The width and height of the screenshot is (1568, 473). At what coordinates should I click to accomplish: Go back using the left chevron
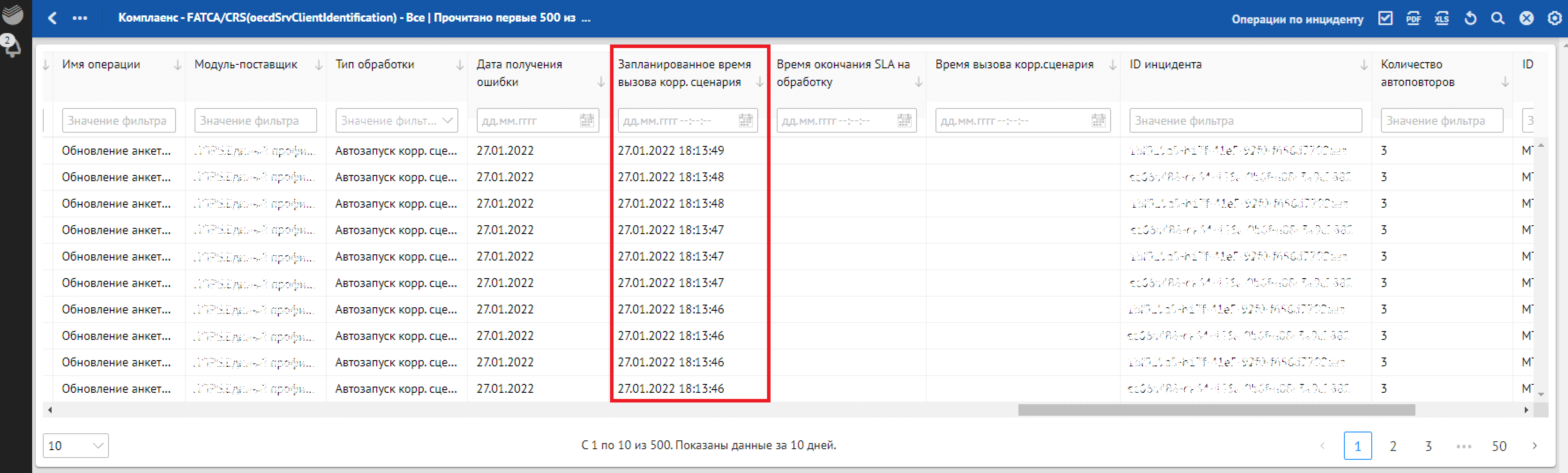click(x=52, y=18)
